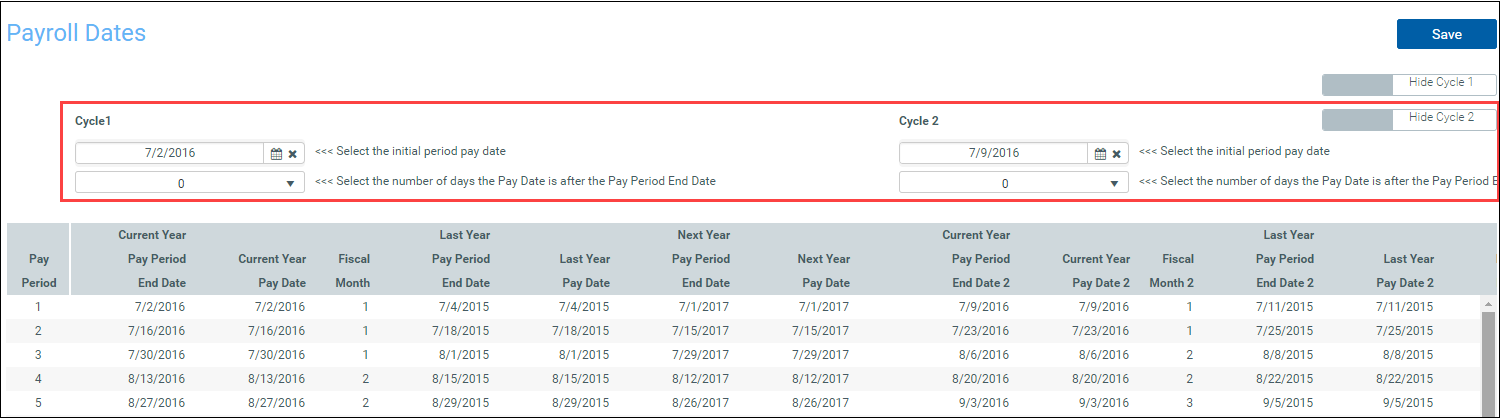
Task: Open calendar picker for Cycle 2 pay date
Action: 1100,154
